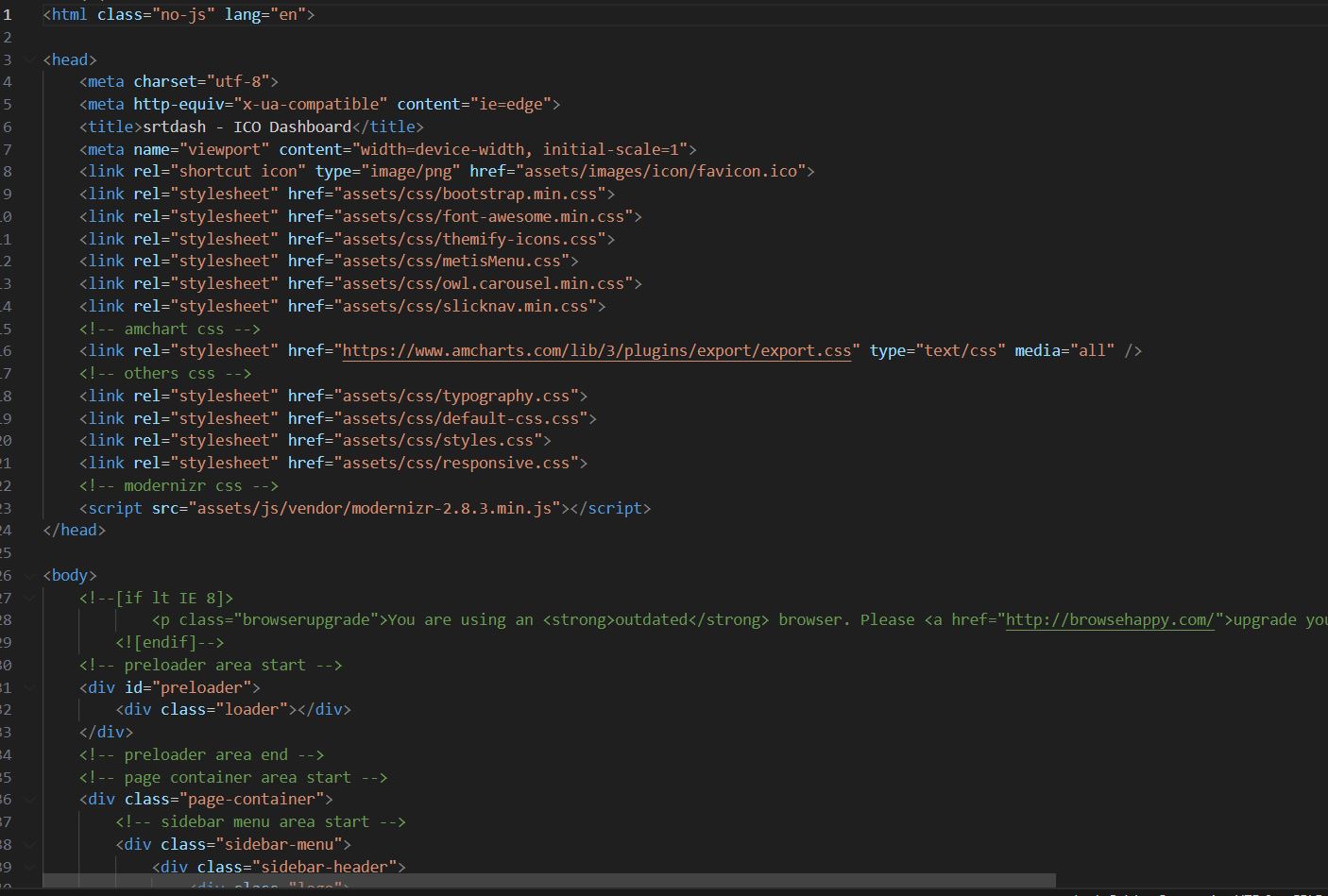1328x896 pixels.
Task: Click the 'width=device-width, initial-scale=1' content value
Action: tap(520, 149)
